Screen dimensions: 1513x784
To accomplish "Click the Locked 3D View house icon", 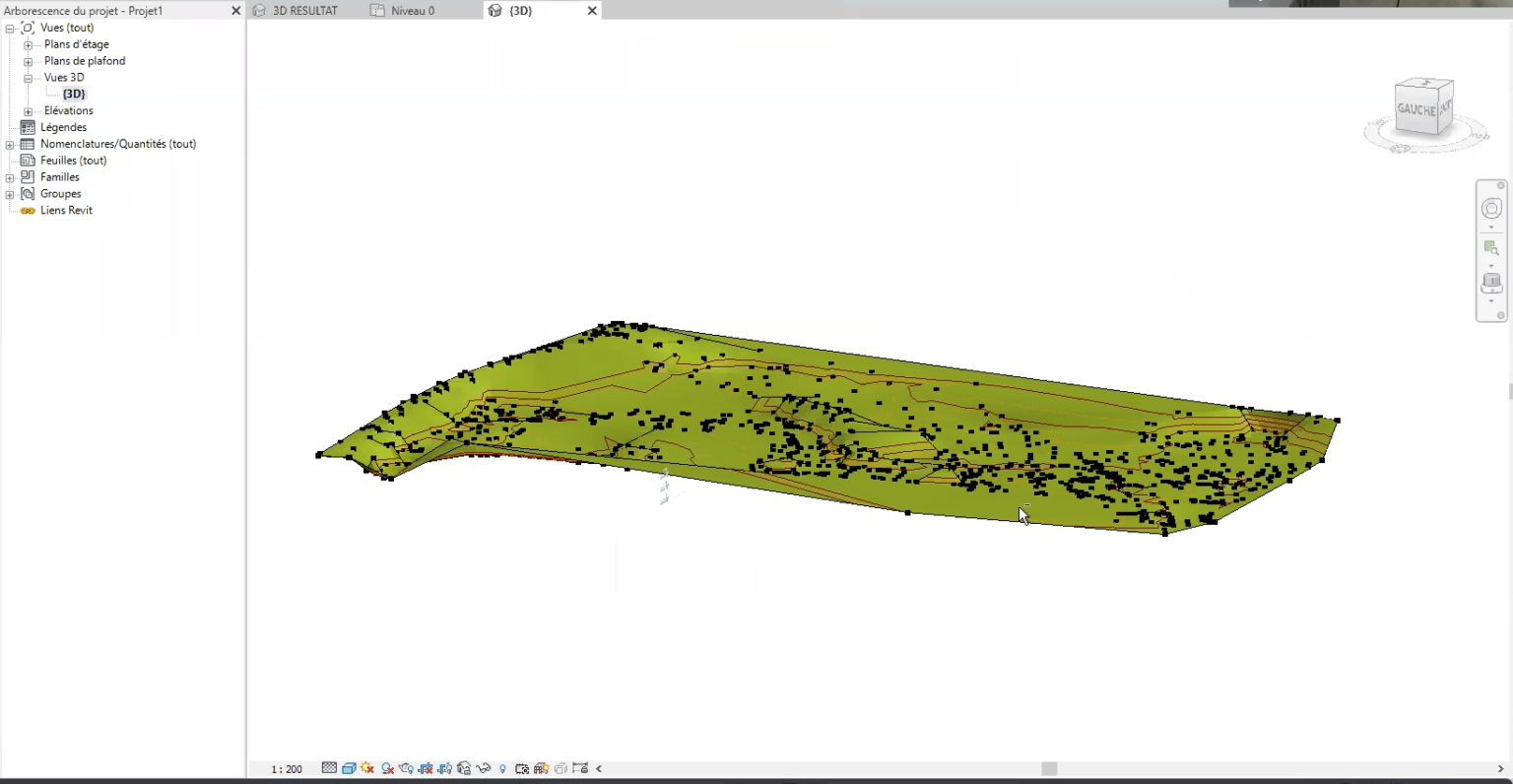I will (464, 768).
